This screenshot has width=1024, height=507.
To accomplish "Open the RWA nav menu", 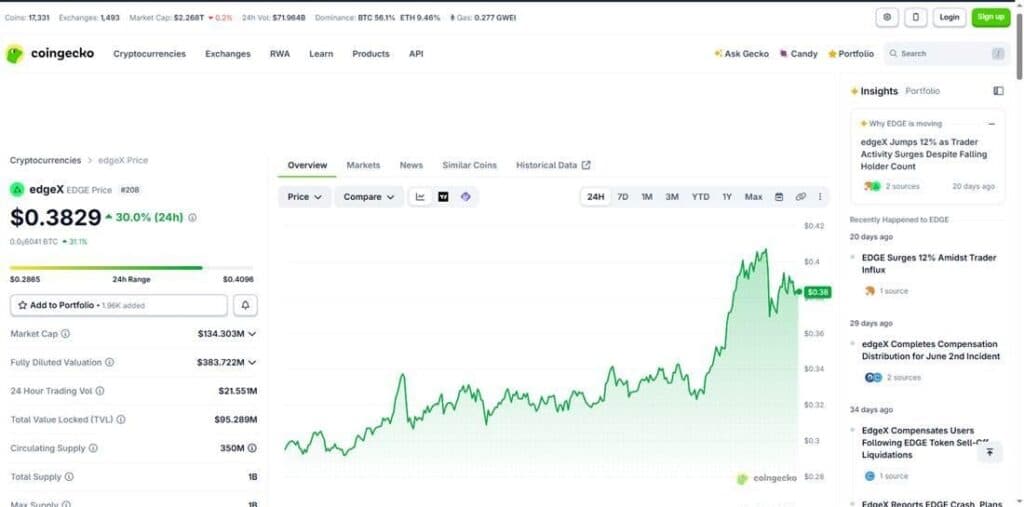I will click(x=280, y=54).
